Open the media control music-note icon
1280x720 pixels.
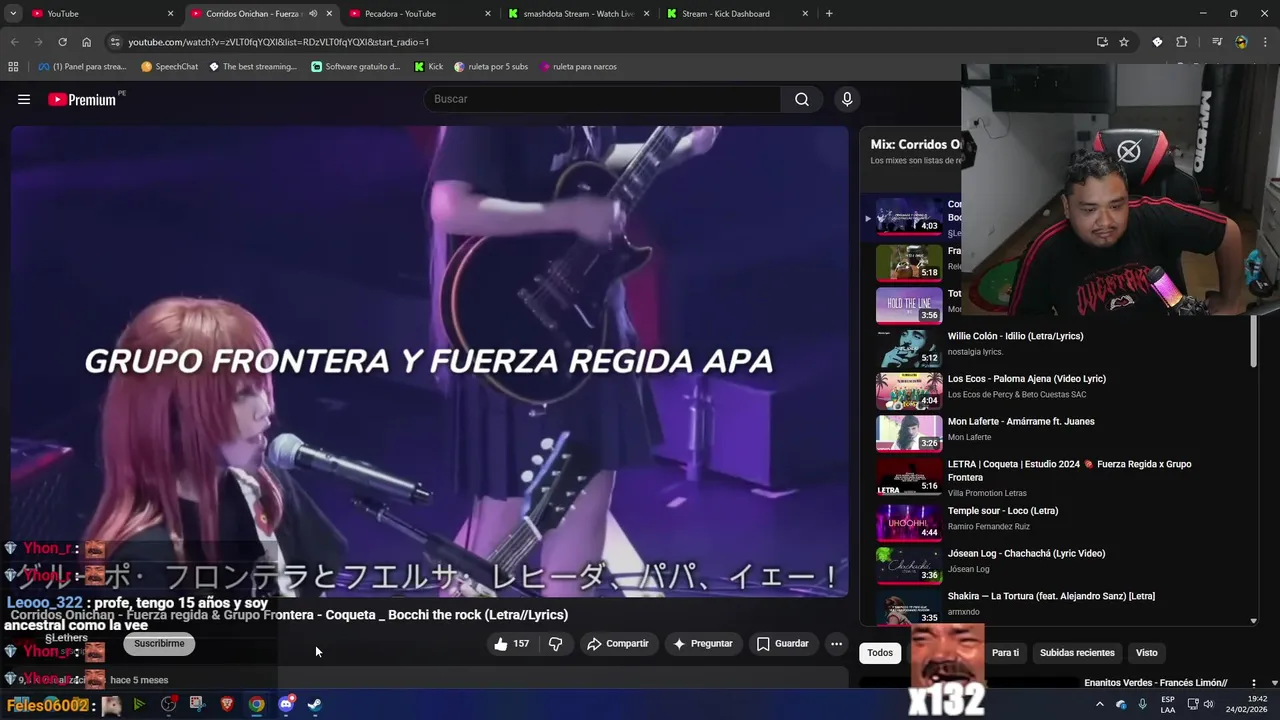click(1217, 42)
